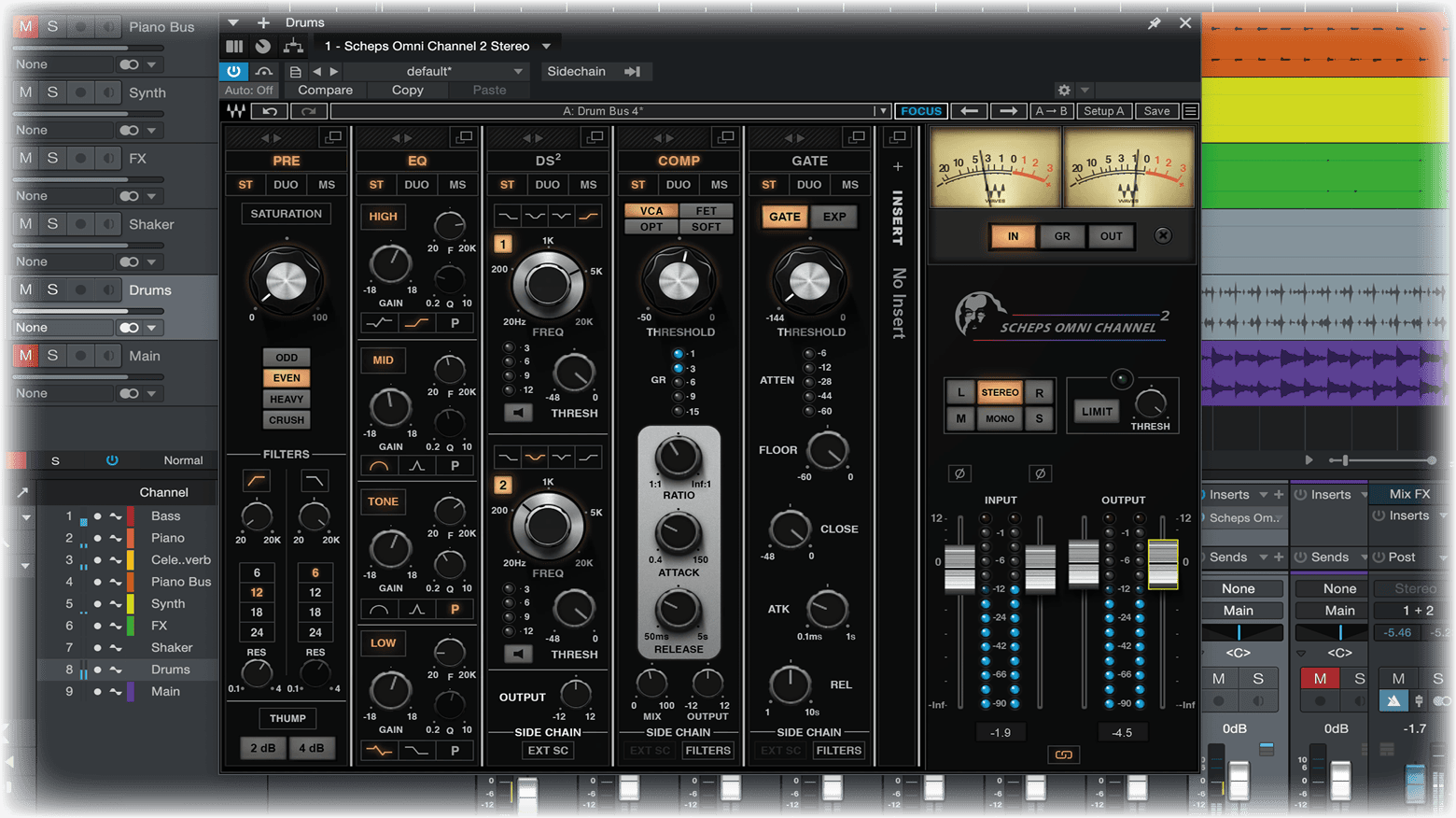The height and width of the screenshot is (818, 1456).
Task: Mute the Piano Bus track
Action: tap(25, 26)
